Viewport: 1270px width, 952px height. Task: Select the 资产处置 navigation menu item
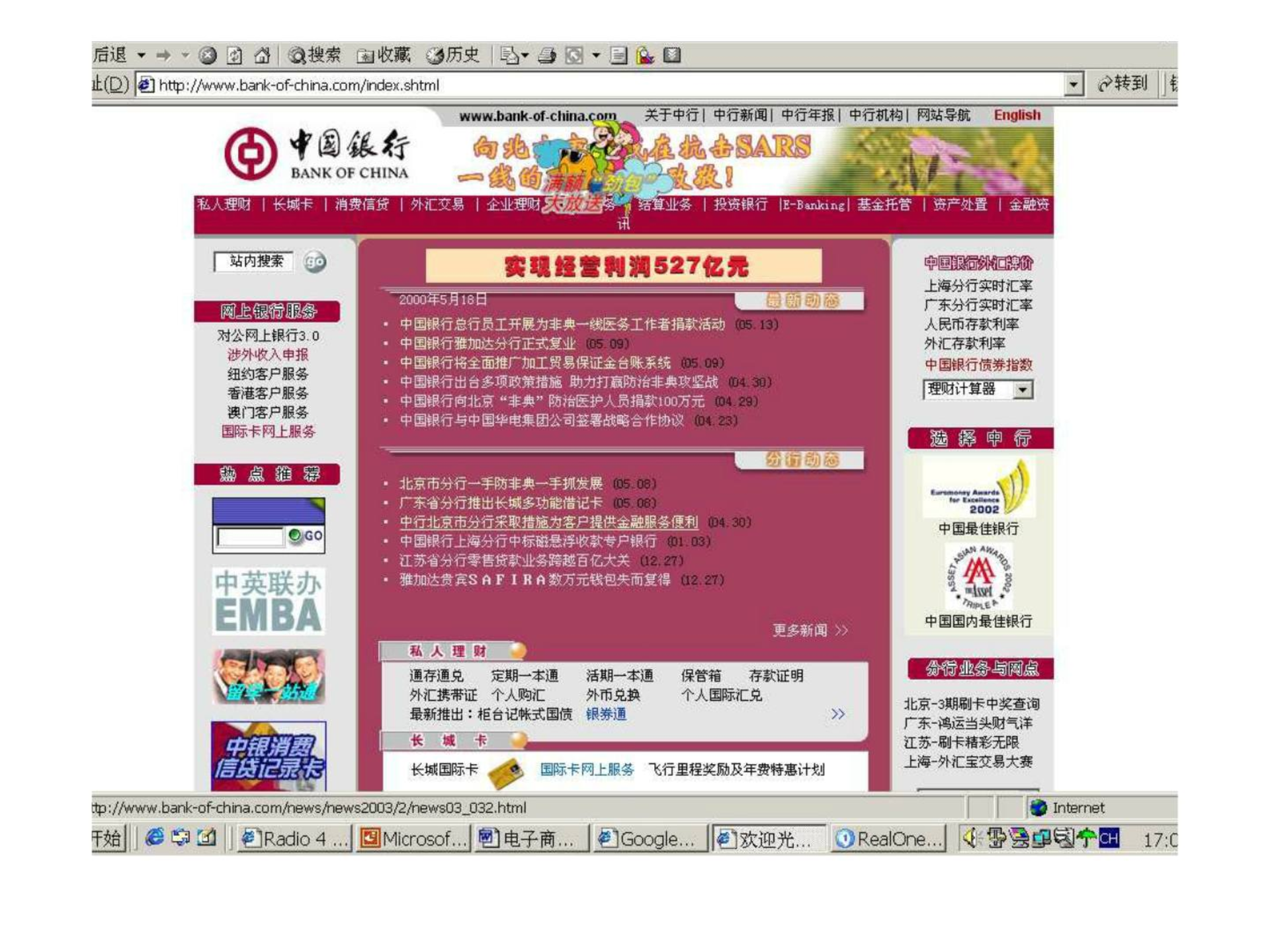[960, 204]
